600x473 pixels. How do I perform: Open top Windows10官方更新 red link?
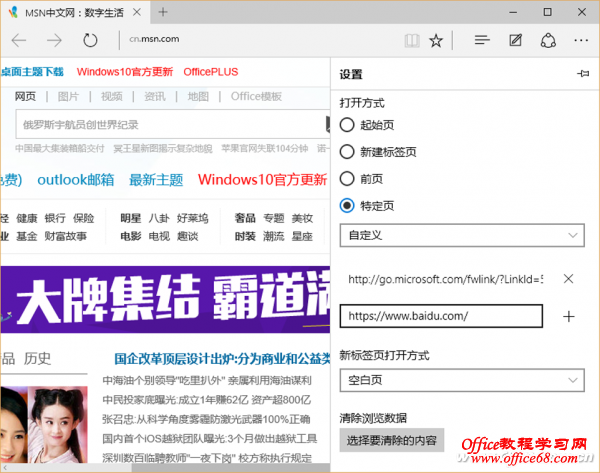125,72
